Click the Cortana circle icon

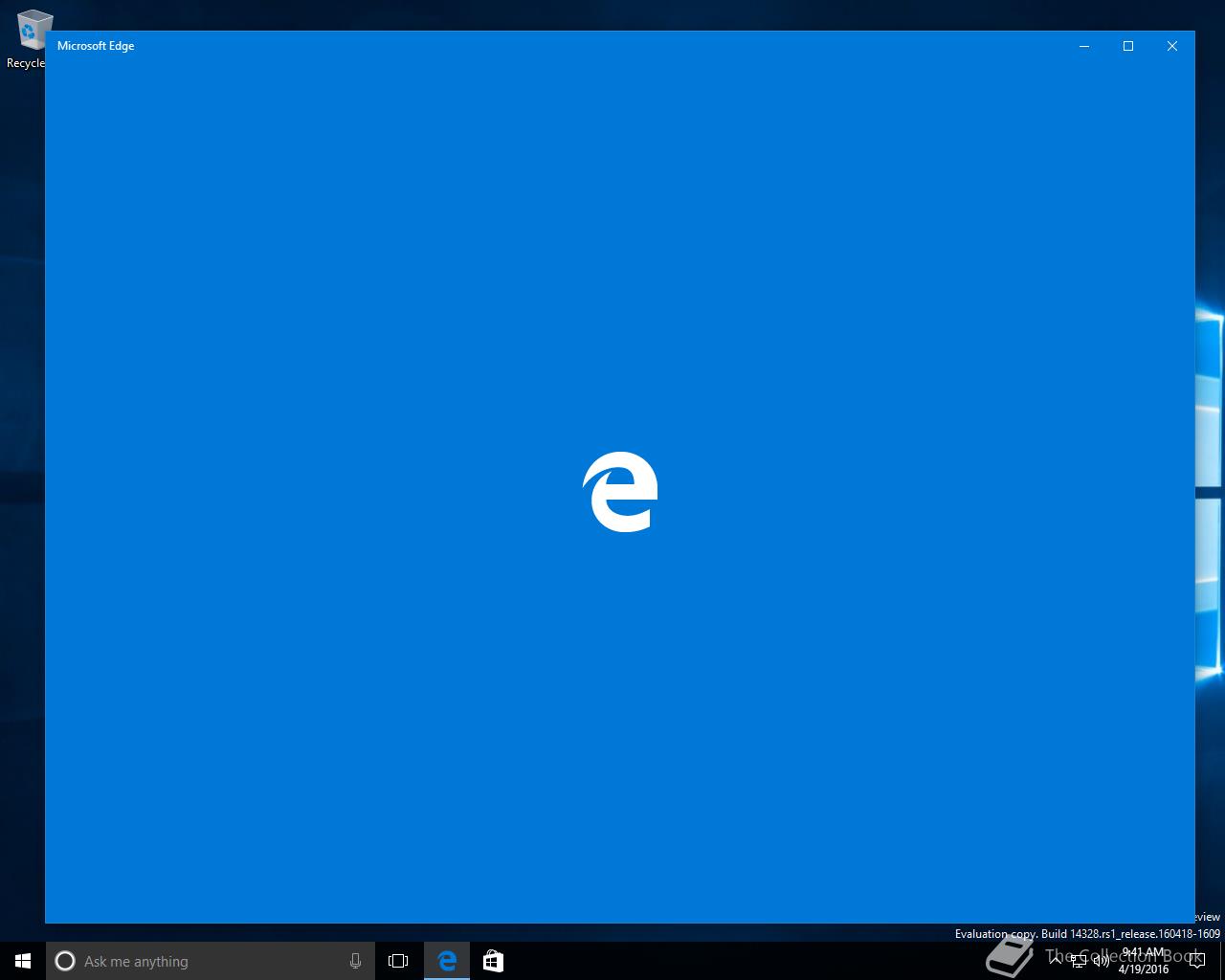(65, 961)
